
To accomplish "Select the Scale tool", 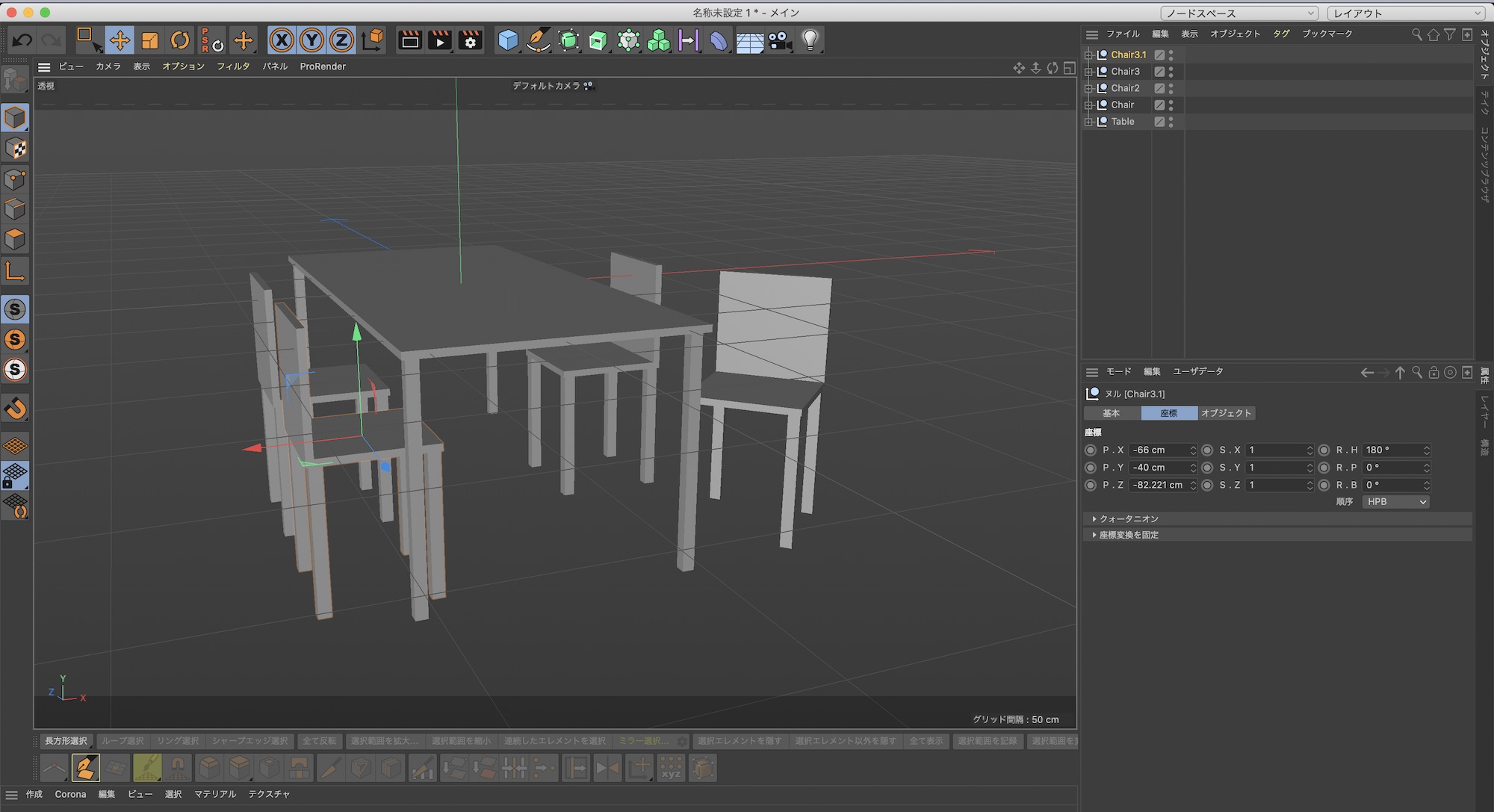I will (x=150, y=40).
